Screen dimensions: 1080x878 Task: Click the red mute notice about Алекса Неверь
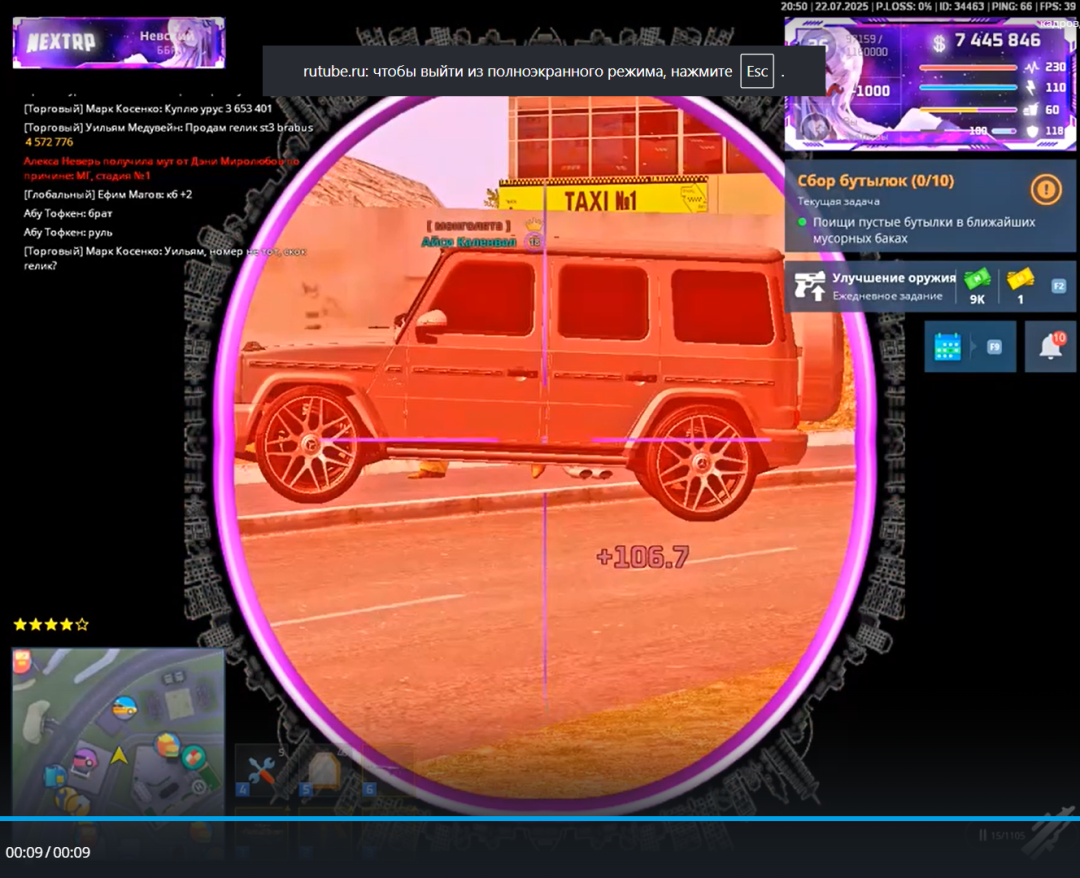tap(161, 168)
